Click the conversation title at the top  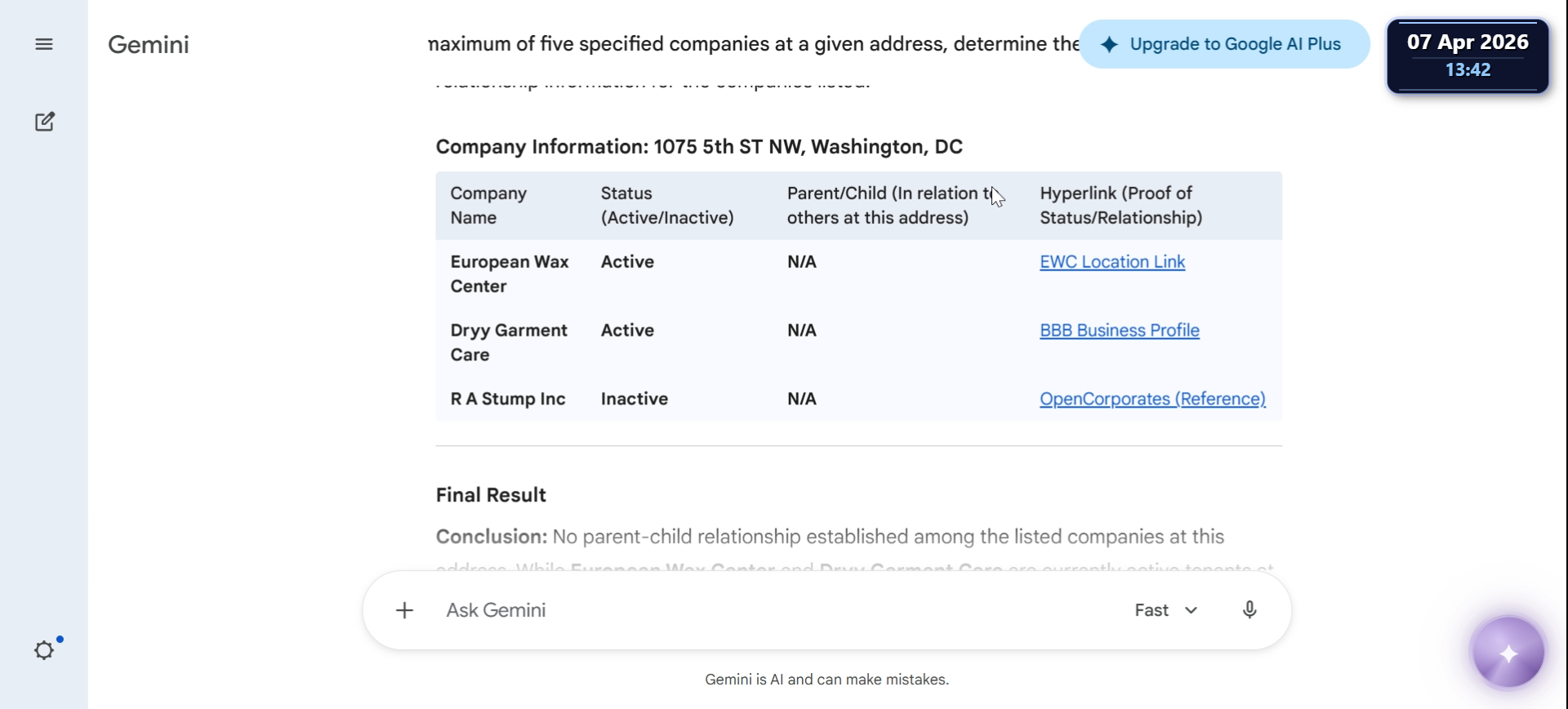753,44
